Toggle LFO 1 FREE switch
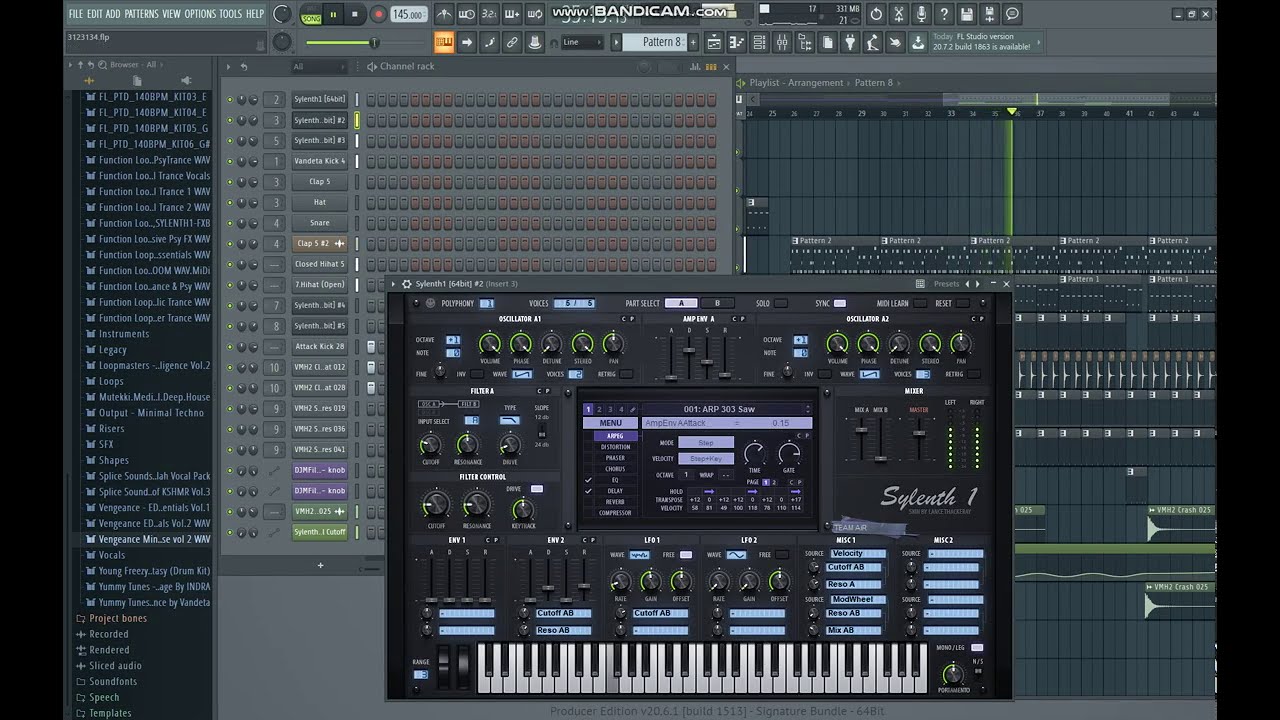The width and height of the screenshot is (1280, 720). coord(686,554)
